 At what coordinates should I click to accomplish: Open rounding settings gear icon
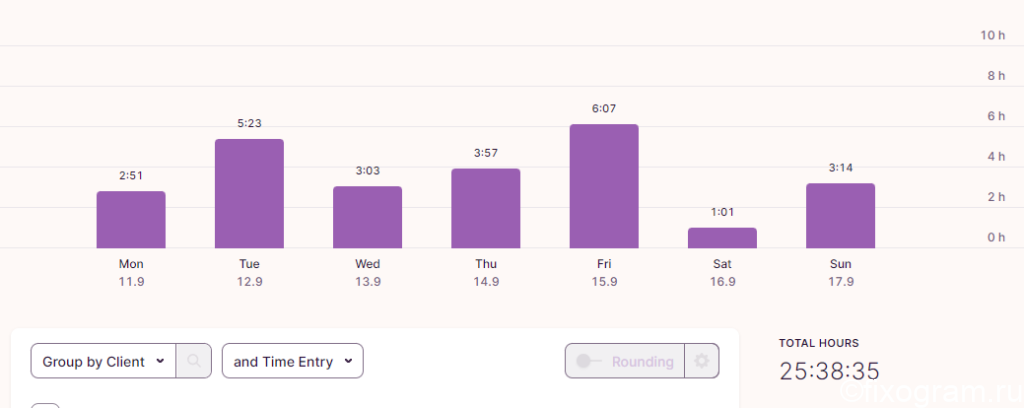tap(701, 361)
